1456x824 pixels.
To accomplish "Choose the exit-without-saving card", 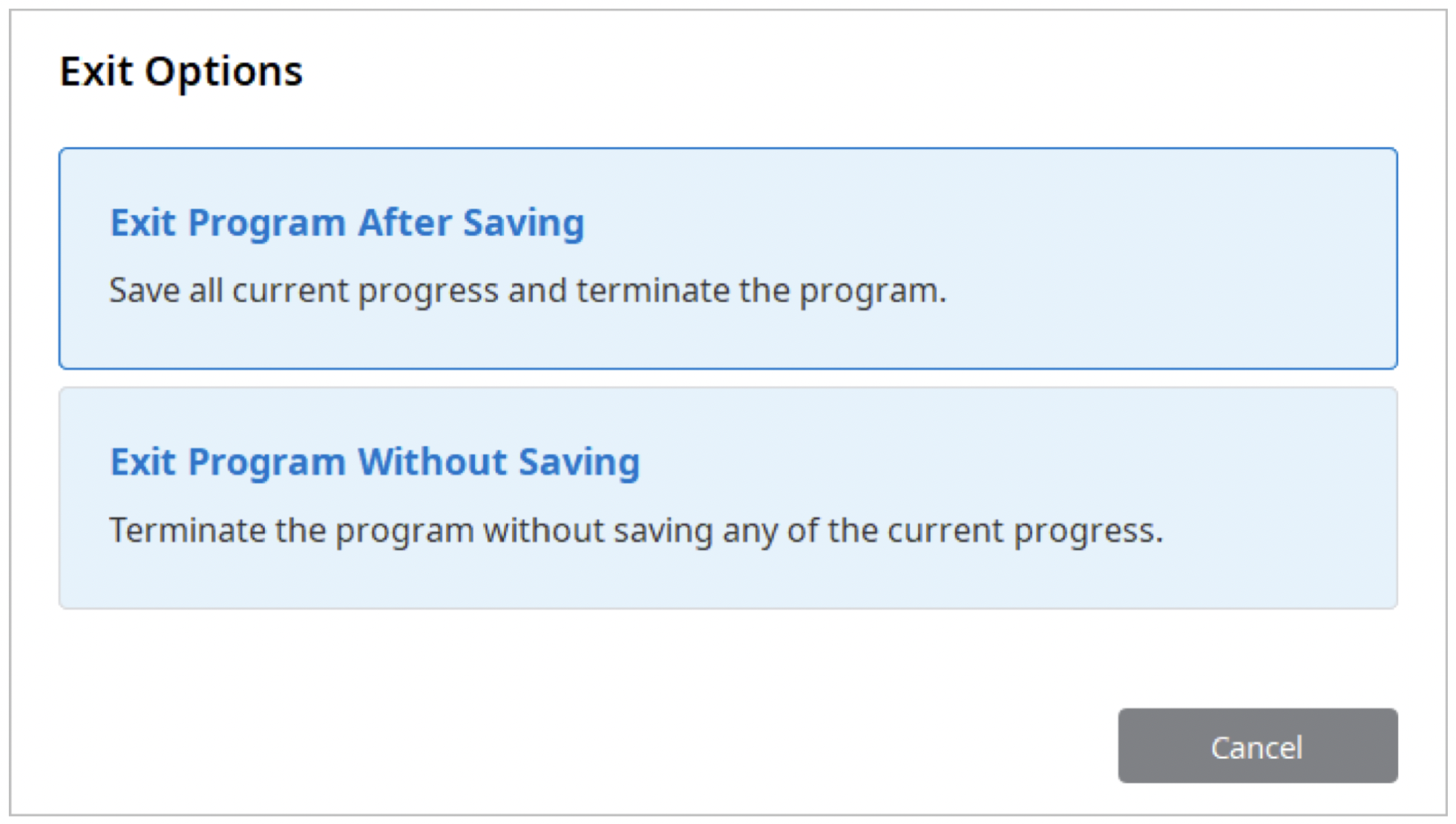I will pyautogui.click(x=728, y=498).
